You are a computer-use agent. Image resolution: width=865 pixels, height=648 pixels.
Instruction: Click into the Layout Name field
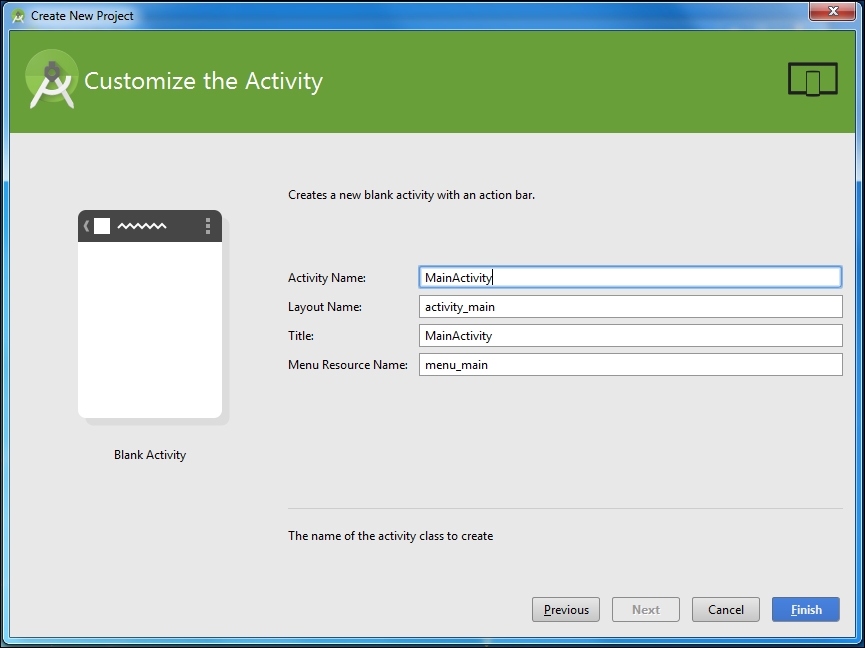click(x=630, y=307)
